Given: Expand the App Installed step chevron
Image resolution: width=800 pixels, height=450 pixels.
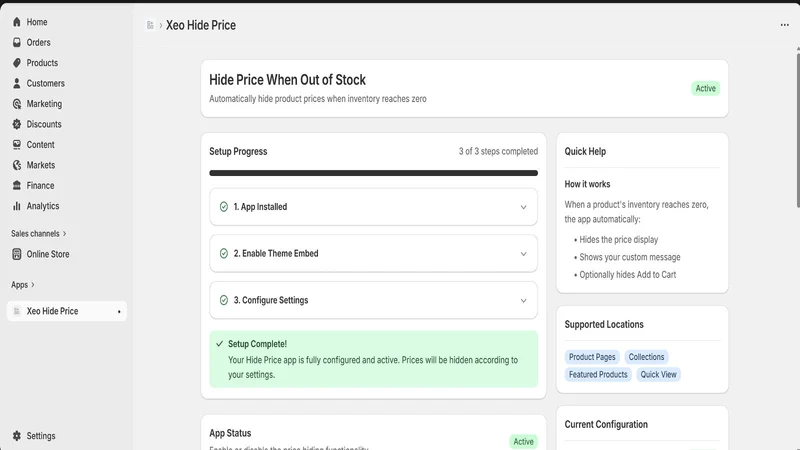Looking at the screenshot, I should (x=523, y=207).
